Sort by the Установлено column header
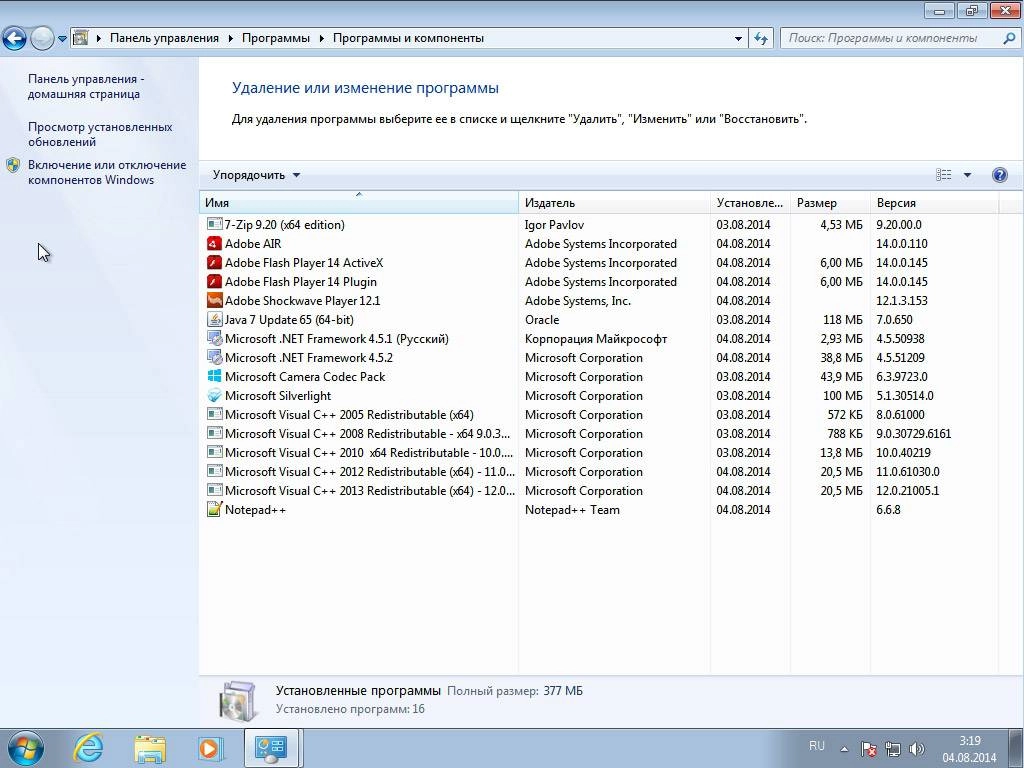This screenshot has width=1024, height=768. (x=750, y=202)
